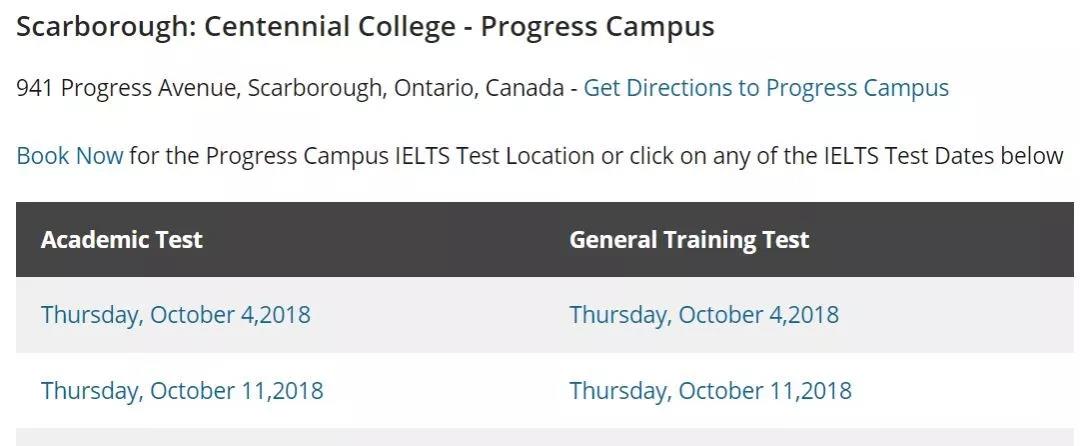This screenshot has height=446, width=1080.
Task: Click the Book Now link
Action: [70, 156]
